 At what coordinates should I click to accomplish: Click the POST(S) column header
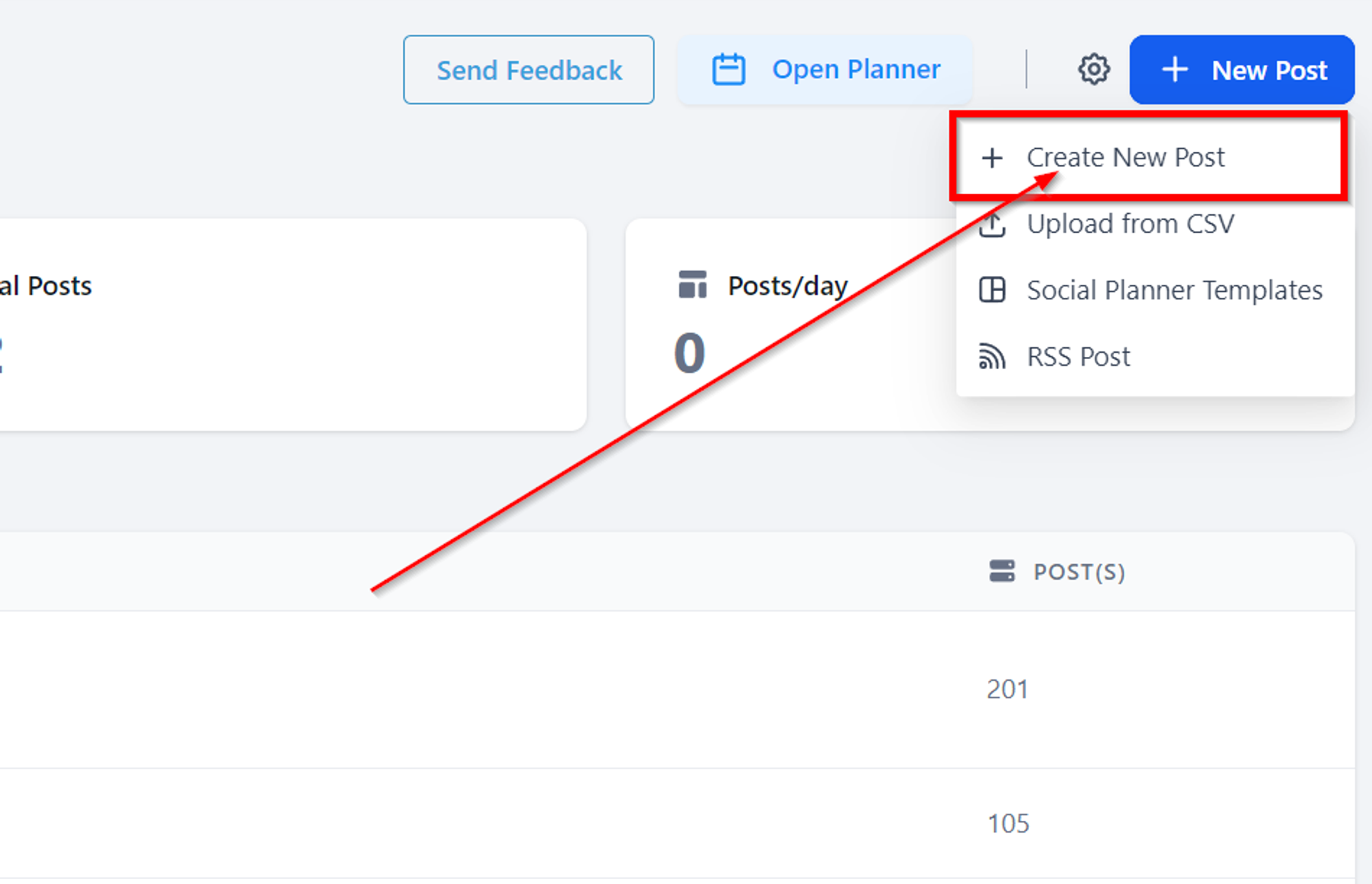(x=1079, y=572)
